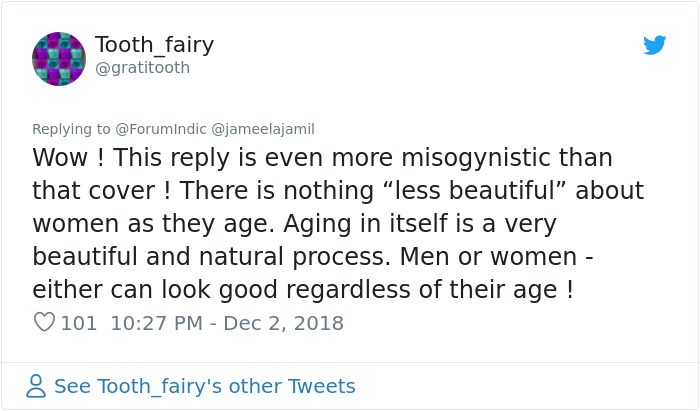Viewport: 700px width, 411px height.
Task: Click the Dec 2, 2018 date
Action: point(283,323)
